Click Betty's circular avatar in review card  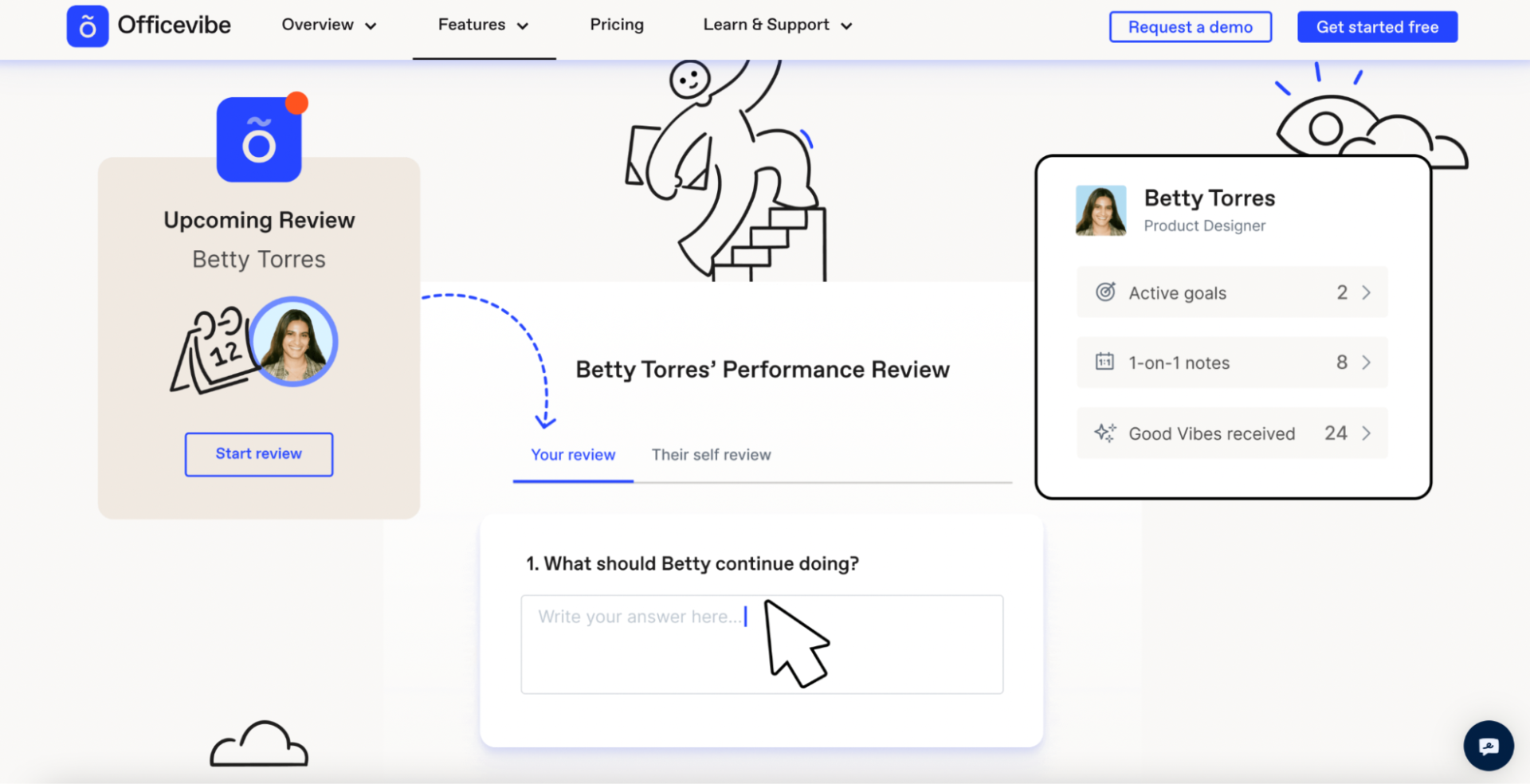[295, 343]
